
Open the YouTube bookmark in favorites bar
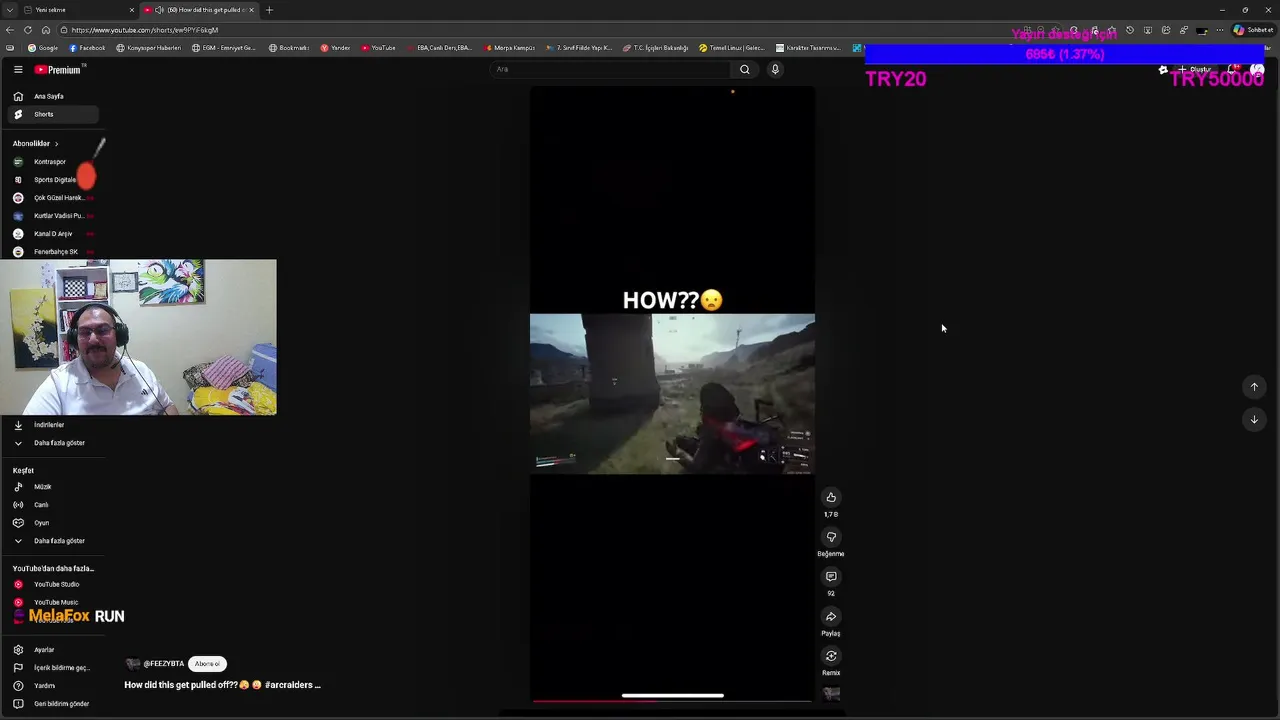click(378, 48)
